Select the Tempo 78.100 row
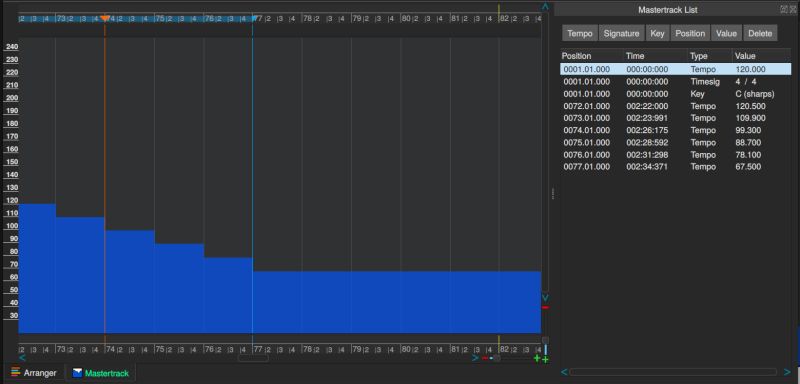The image size is (800, 384). tap(676, 155)
